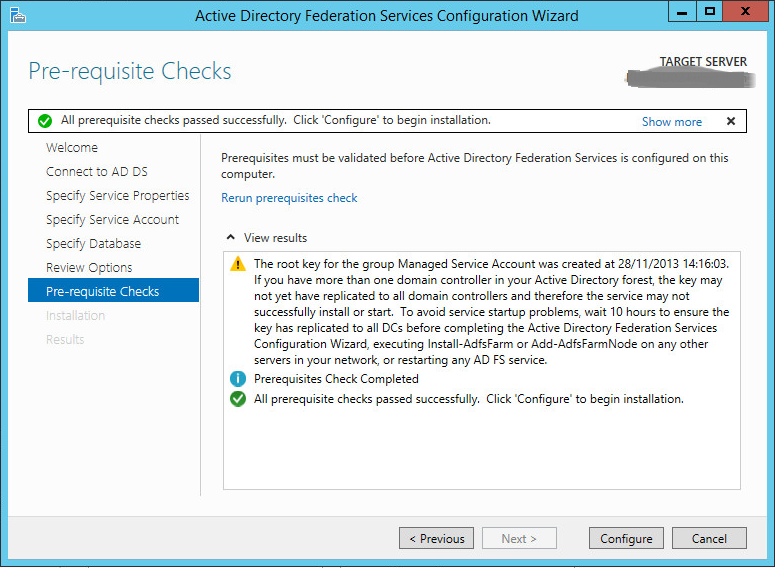The width and height of the screenshot is (775, 568).
Task: Click the View results label
Action: (x=275, y=238)
